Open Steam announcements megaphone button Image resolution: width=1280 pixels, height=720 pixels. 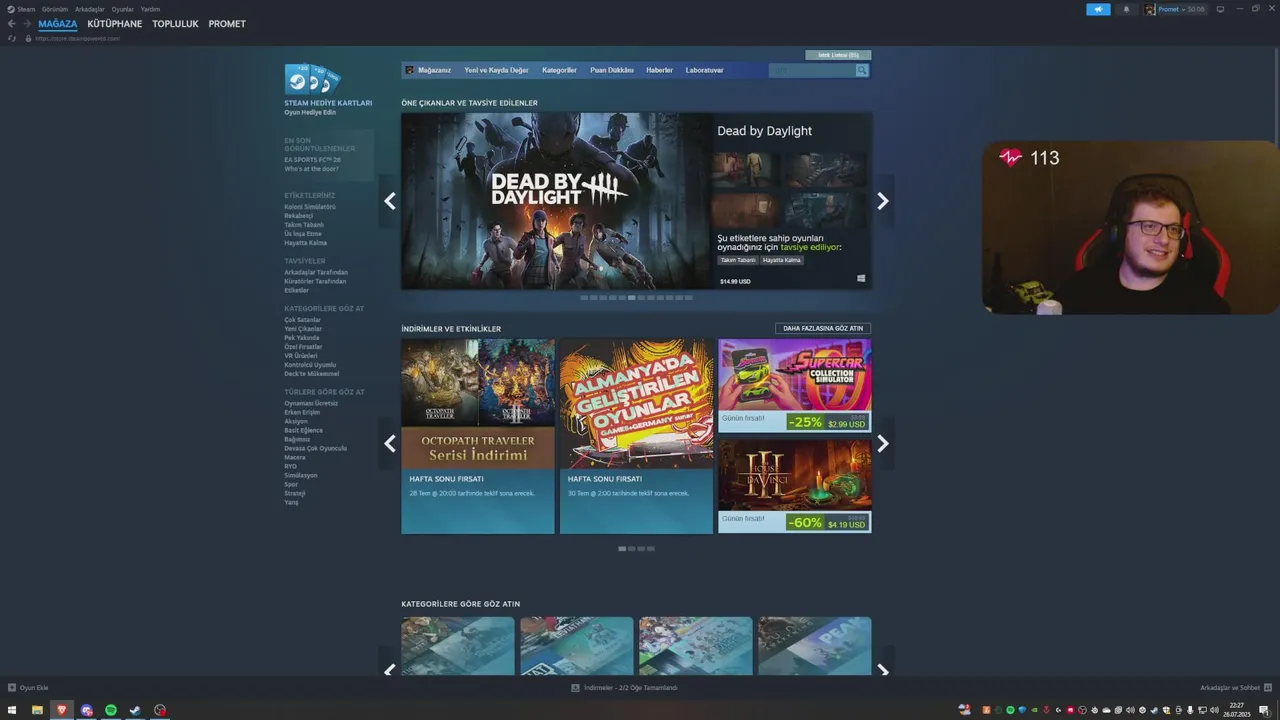1098,9
